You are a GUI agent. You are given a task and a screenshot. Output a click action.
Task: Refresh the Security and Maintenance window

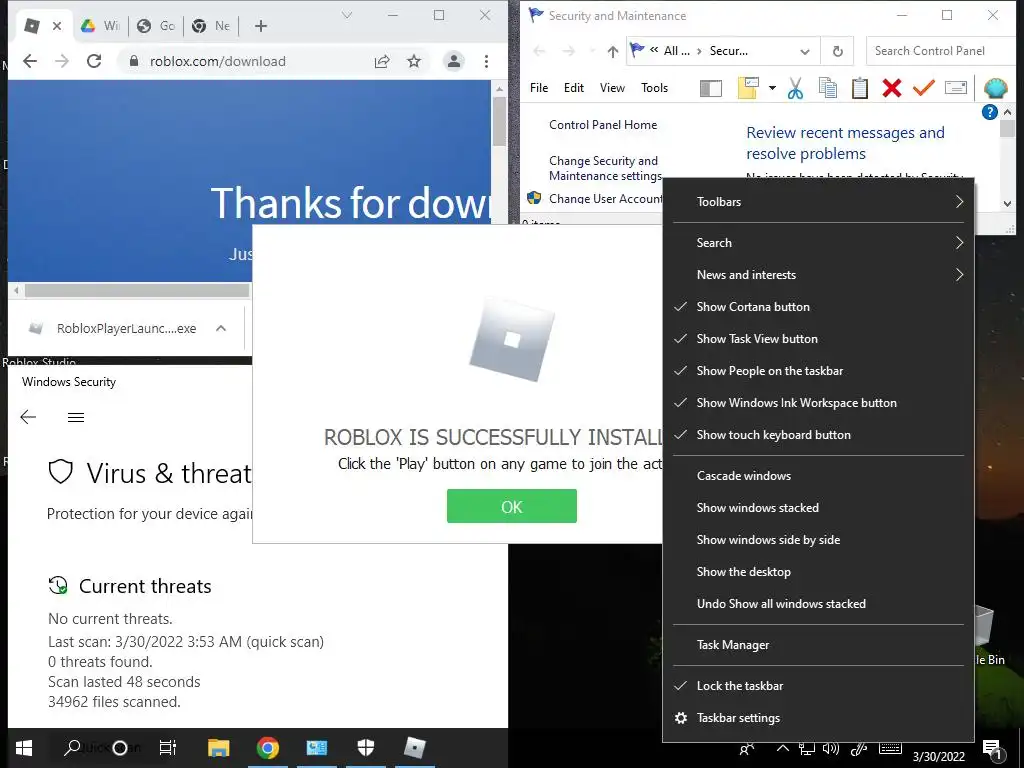tap(838, 51)
